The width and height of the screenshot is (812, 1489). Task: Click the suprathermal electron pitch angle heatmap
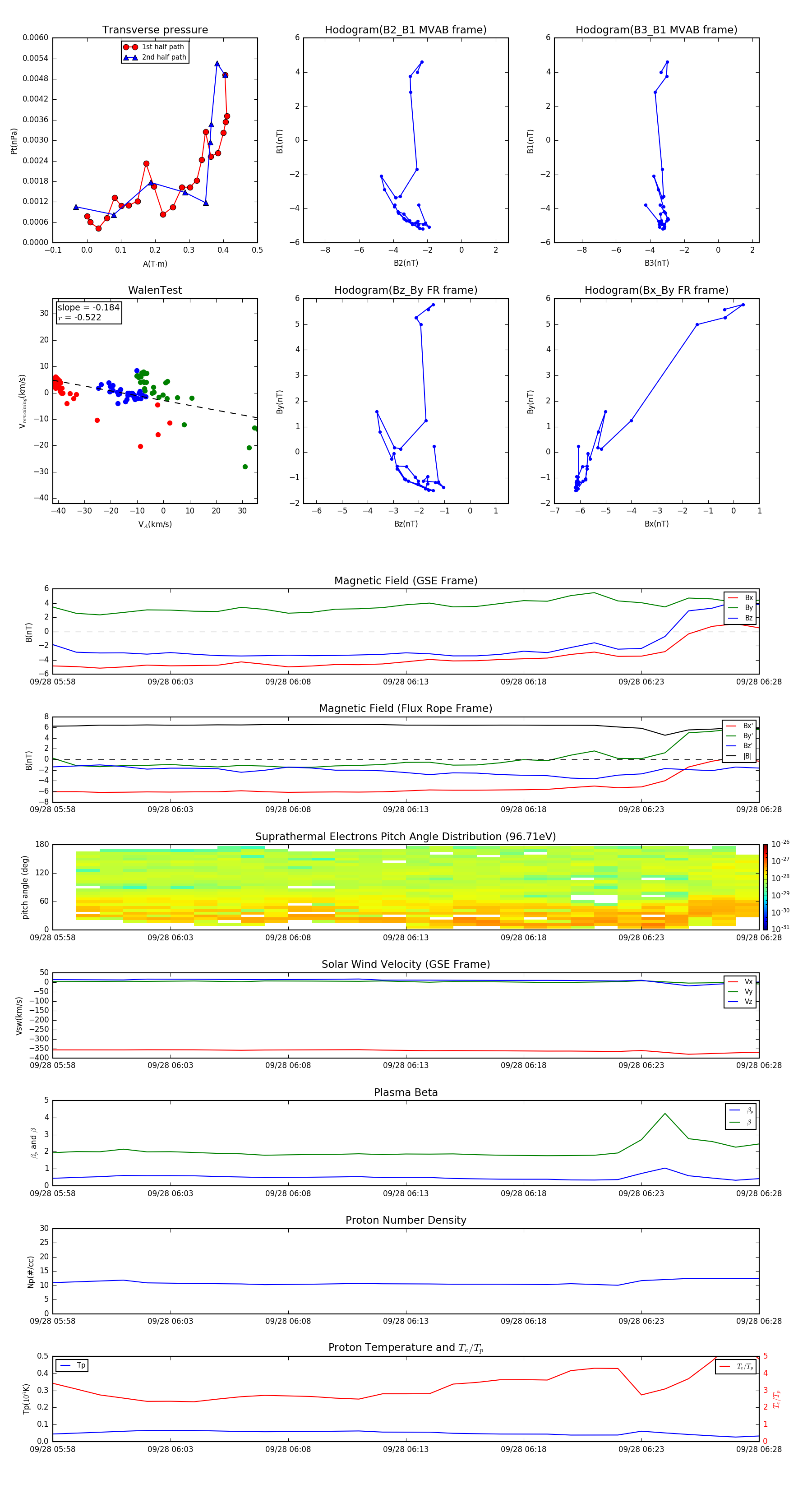406,887
